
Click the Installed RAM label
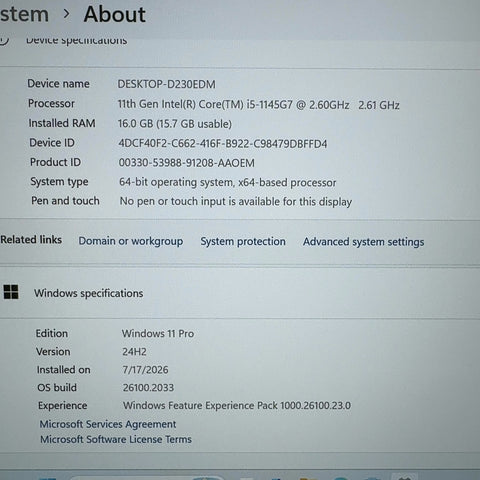[x=62, y=123]
